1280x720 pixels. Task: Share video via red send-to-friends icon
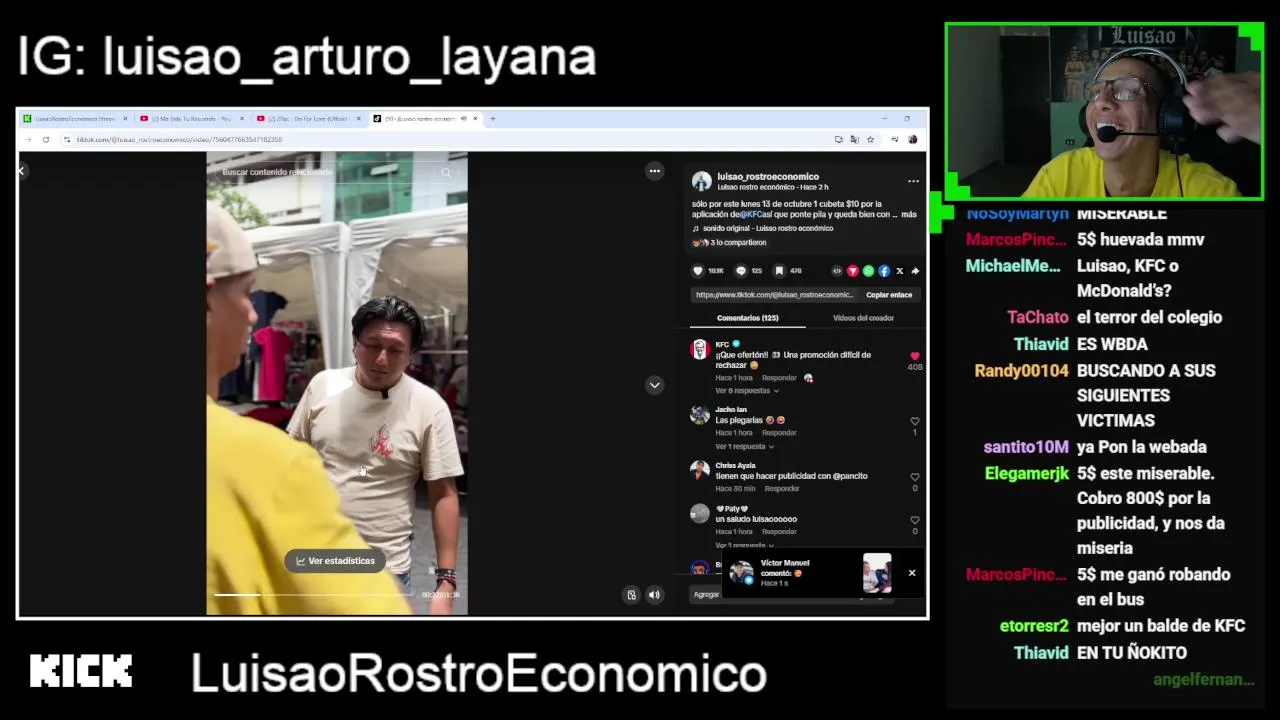click(853, 271)
